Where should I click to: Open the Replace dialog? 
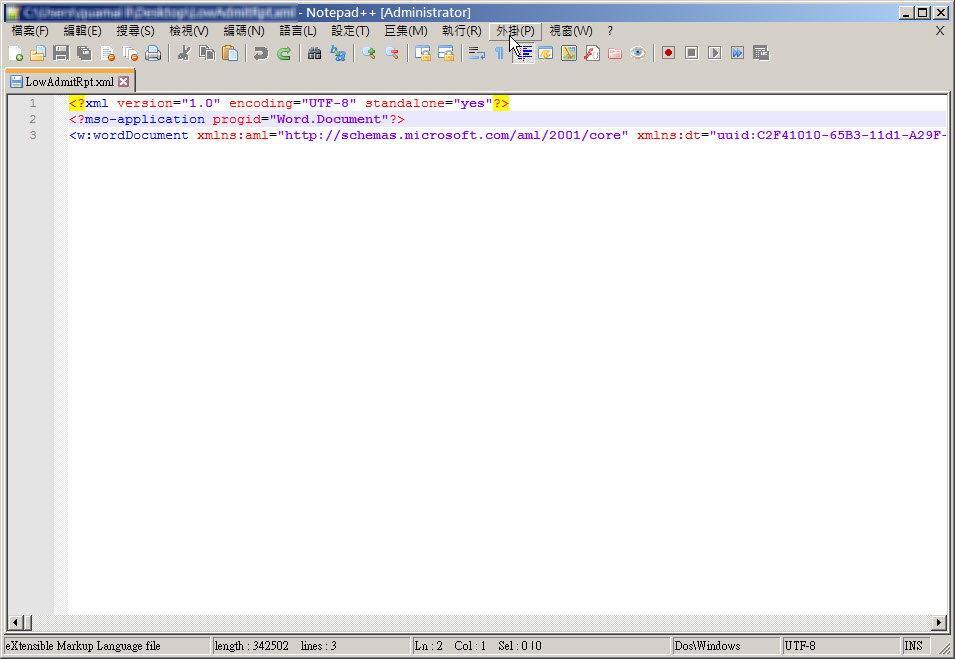(338, 53)
